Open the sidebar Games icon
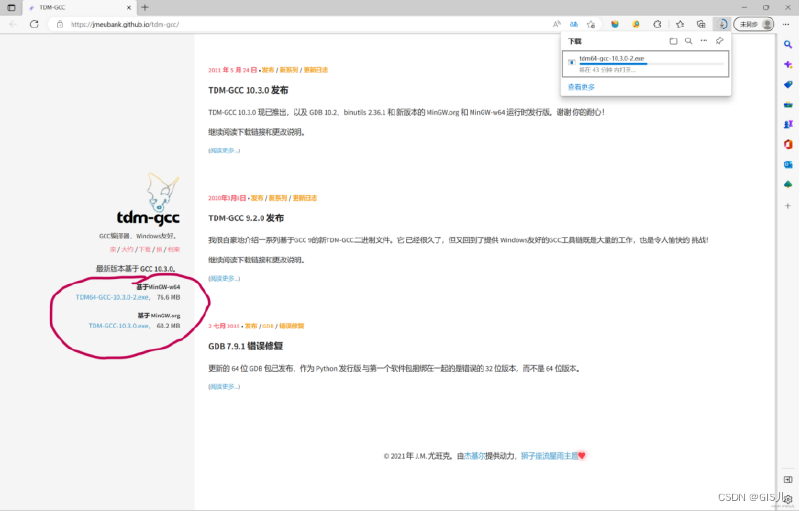Viewport: 800px width, 511px height. pos(788,124)
